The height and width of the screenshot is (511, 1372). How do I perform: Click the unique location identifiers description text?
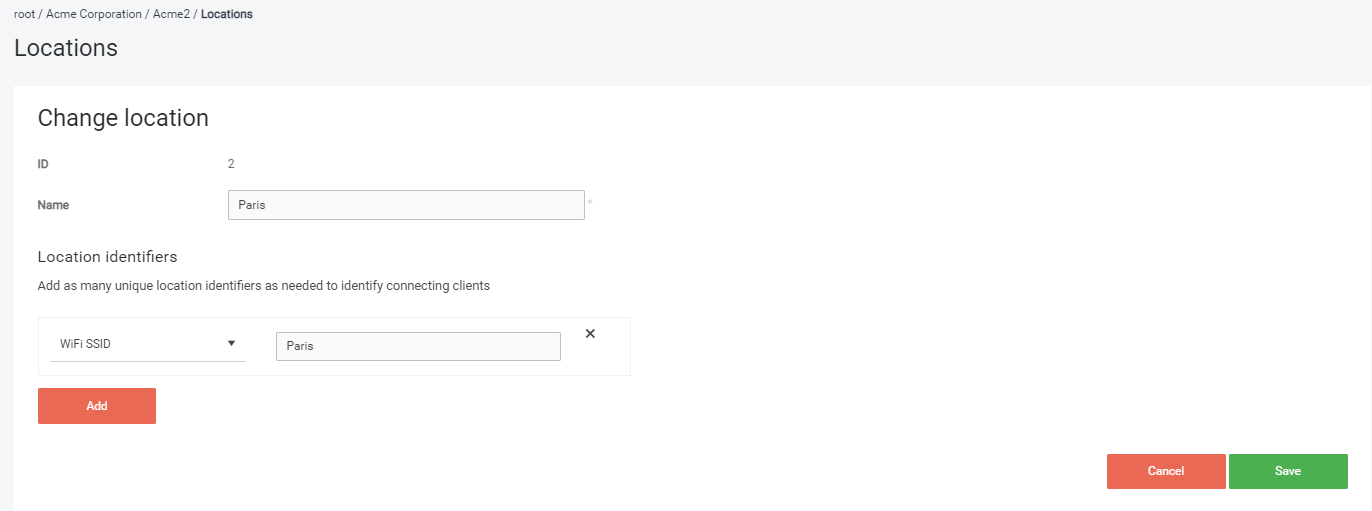264,286
